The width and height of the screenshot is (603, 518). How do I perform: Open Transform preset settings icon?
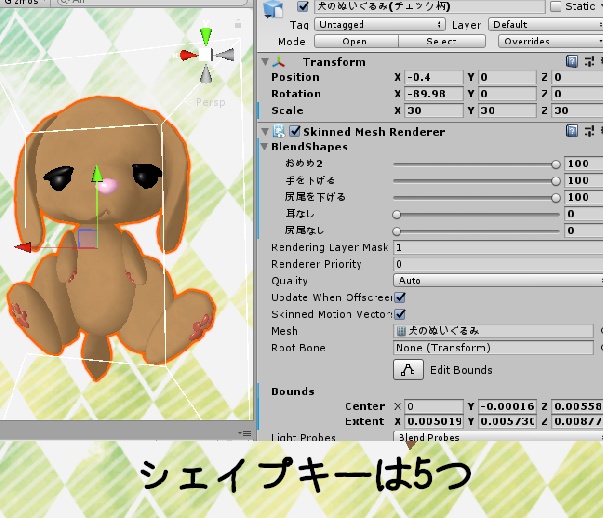(589, 62)
